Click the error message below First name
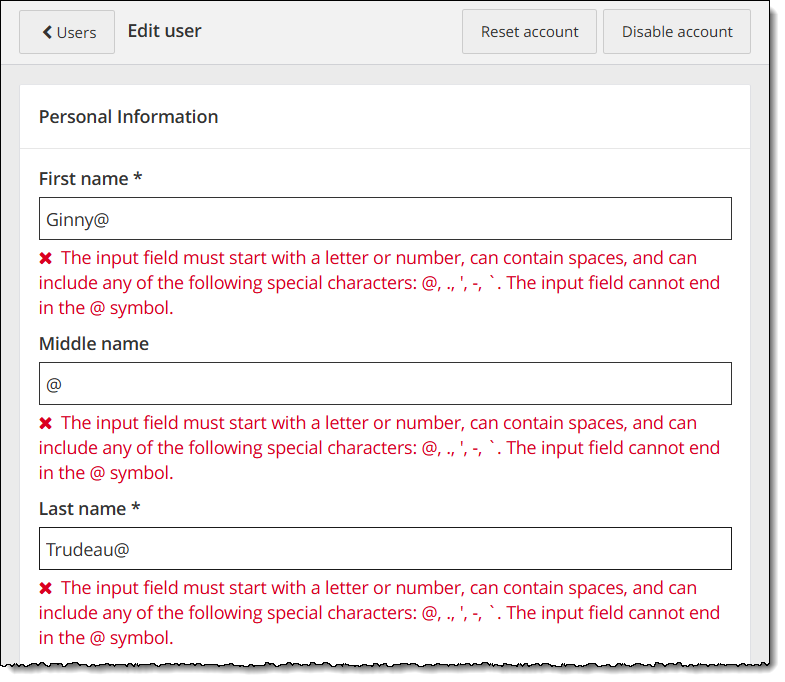This screenshot has width=785, height=682. coord(380,283)
